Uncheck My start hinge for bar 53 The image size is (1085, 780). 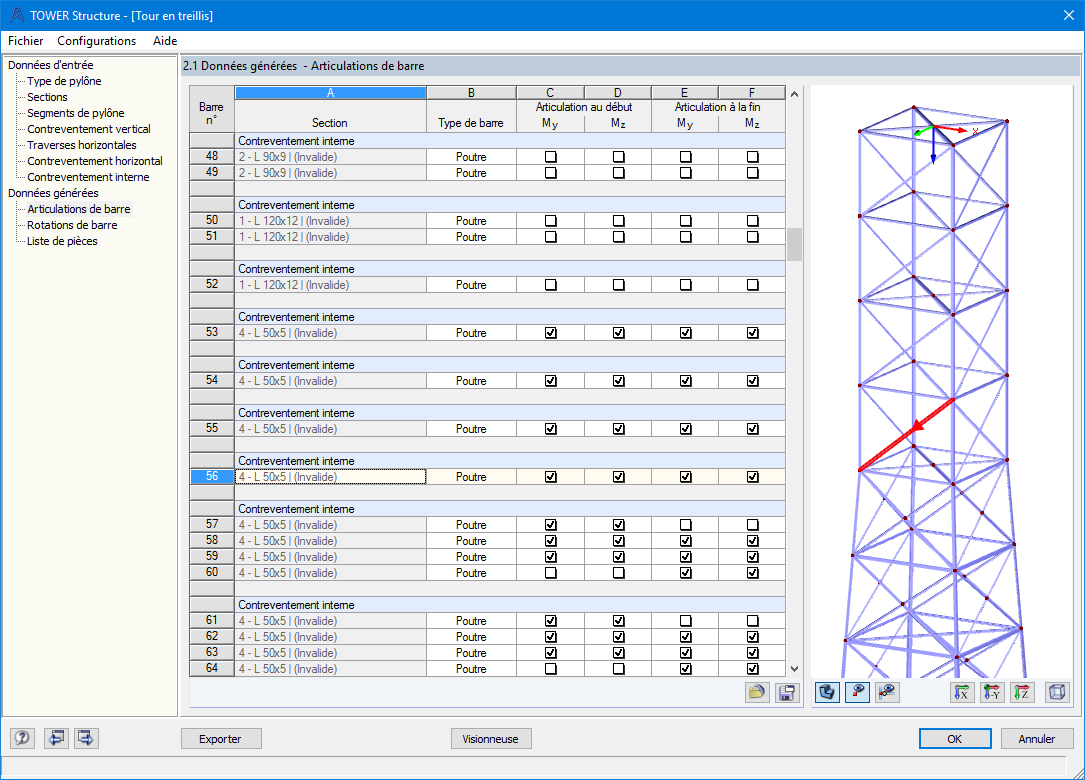(551, 333)
